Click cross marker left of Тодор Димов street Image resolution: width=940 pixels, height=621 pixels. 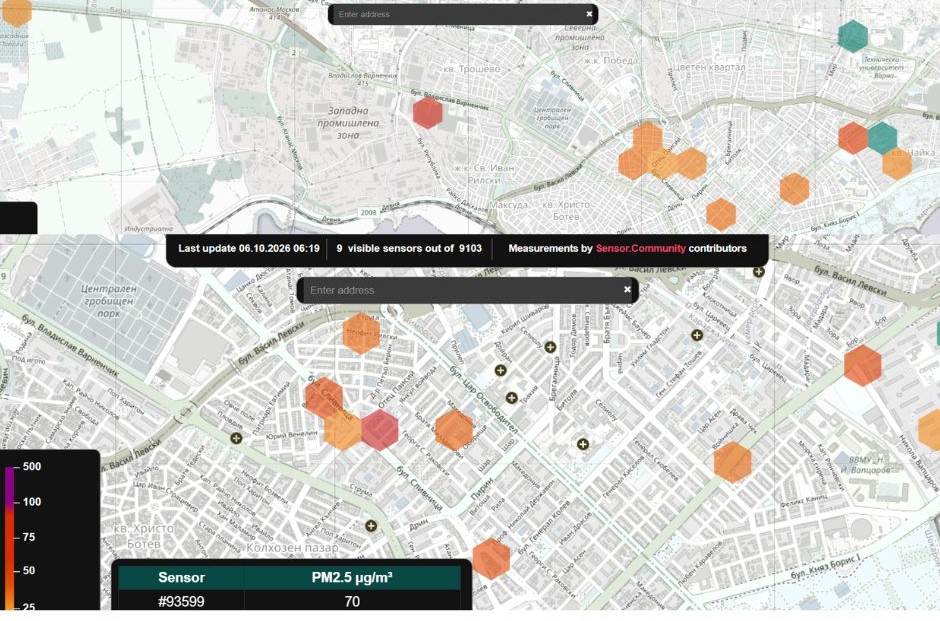(550, 346)
